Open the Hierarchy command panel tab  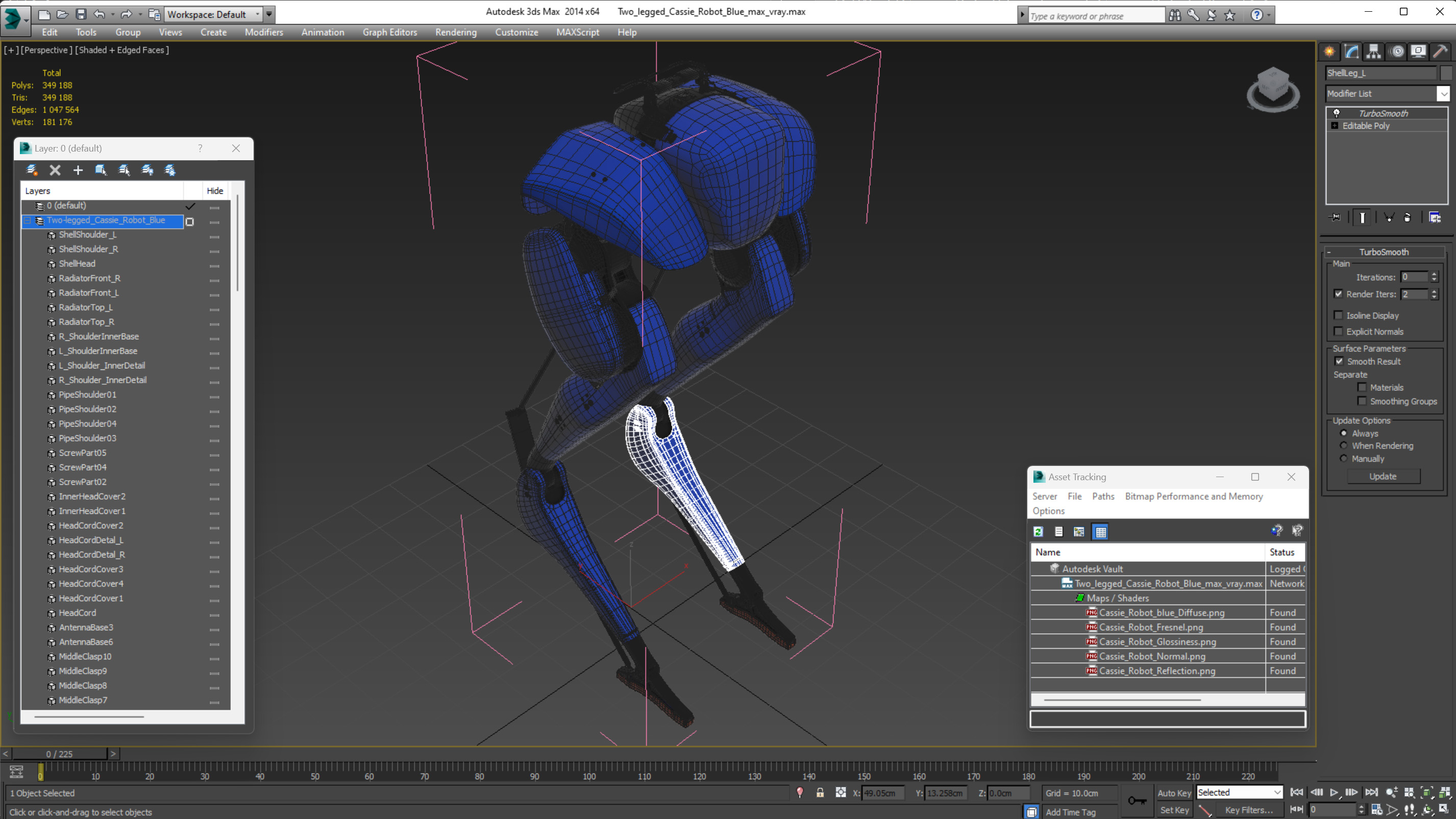[x=1373, y=52]
